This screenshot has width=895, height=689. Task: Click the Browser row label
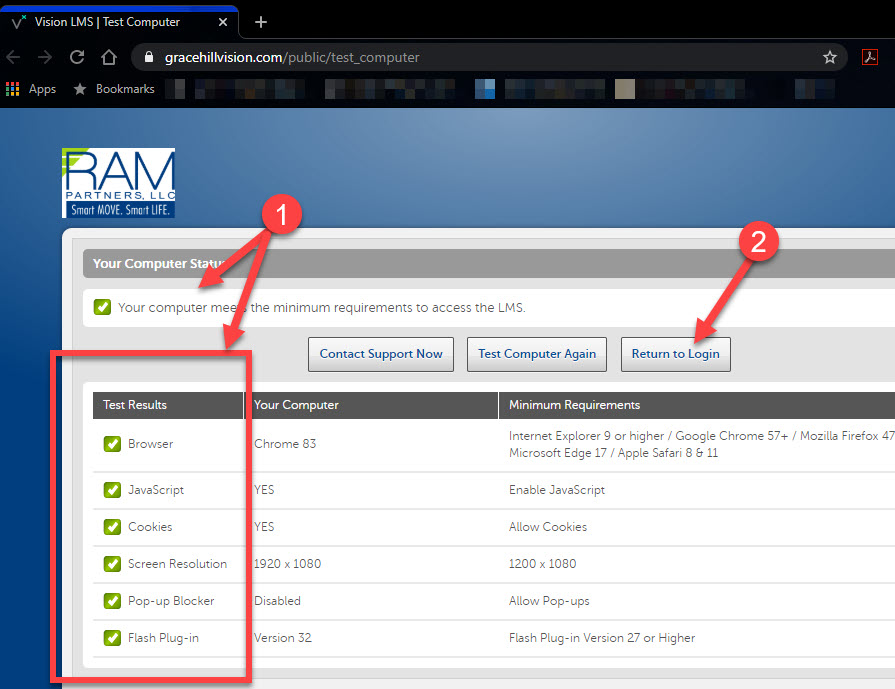[x=150, y=444]
